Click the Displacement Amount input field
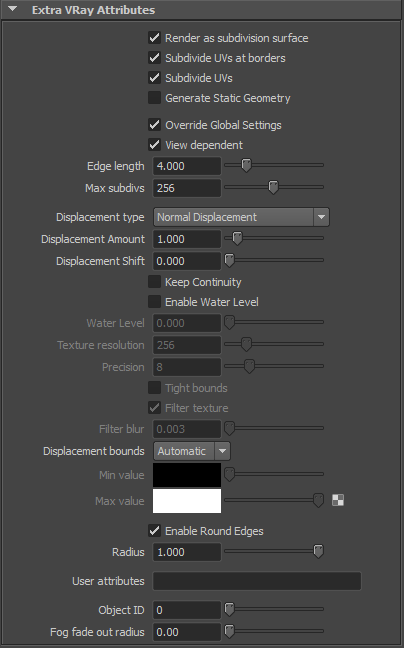Viewport: 404px width, 648px height. [x=187, y=239]
